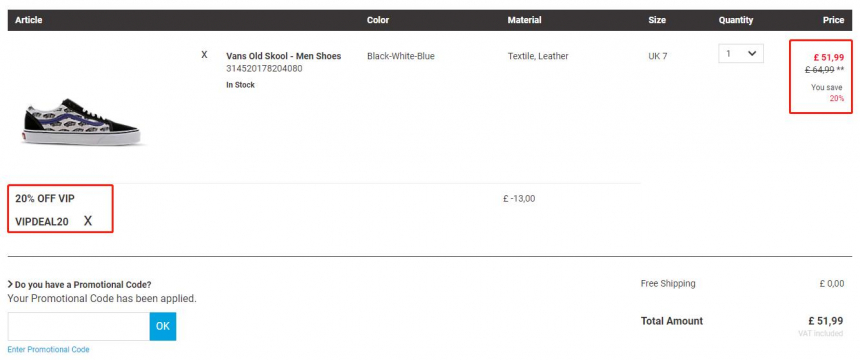Image resolution: width=860 pixels, height=360 pixels.
Task: Click the blue OK button
Action: (163, 326)
